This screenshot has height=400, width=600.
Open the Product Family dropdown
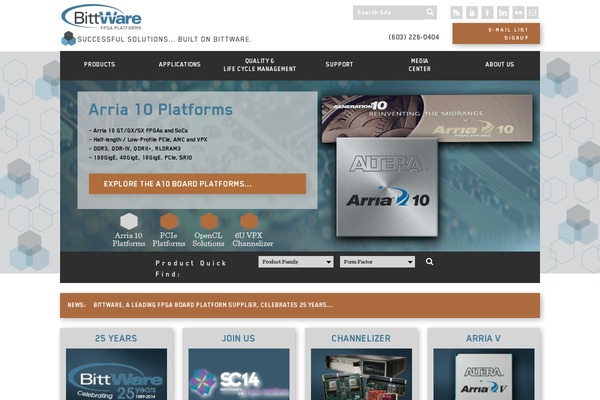(x=296, y=262)
